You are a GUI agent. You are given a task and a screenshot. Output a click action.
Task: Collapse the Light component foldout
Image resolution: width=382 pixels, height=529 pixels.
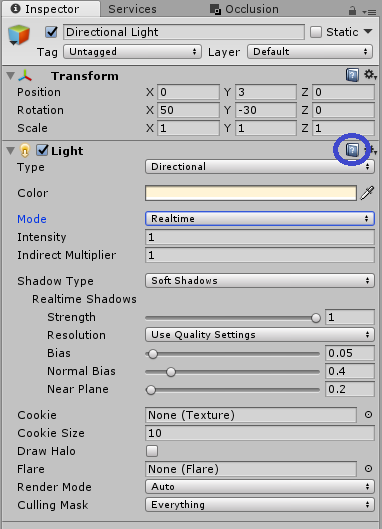point(10,150)
